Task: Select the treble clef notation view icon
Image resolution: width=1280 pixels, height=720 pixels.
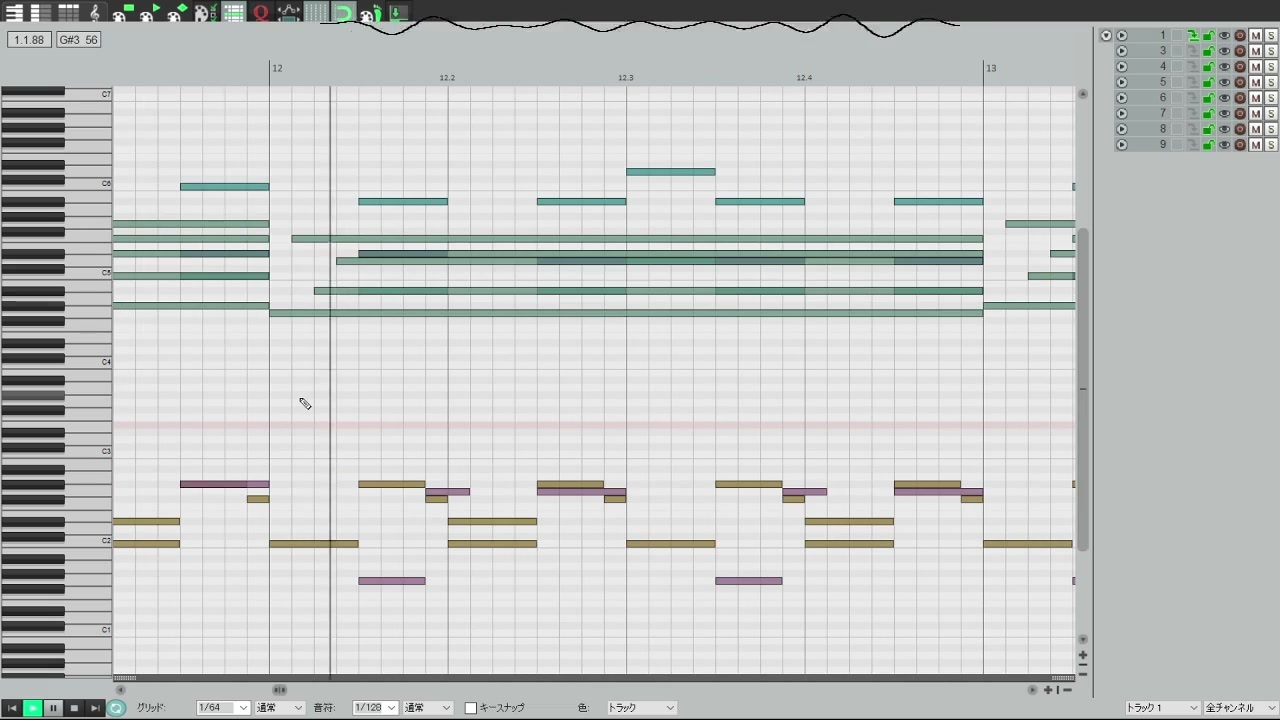Action: pyautogui.click(x=95, y=13)
